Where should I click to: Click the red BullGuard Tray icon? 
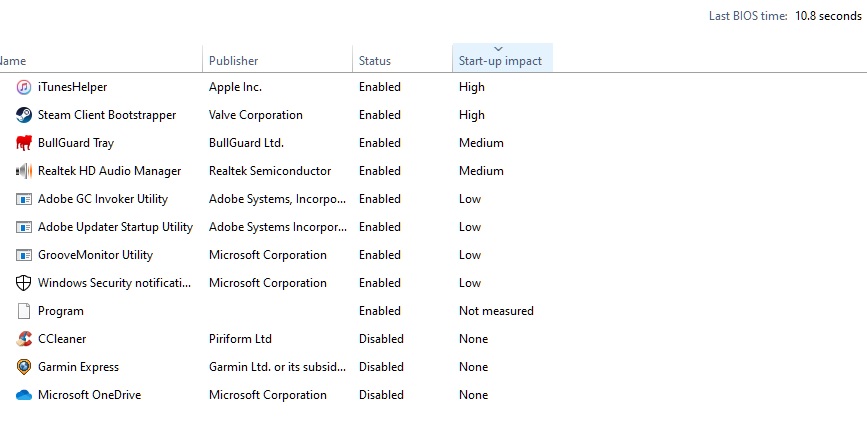click(x=23, y=143)
